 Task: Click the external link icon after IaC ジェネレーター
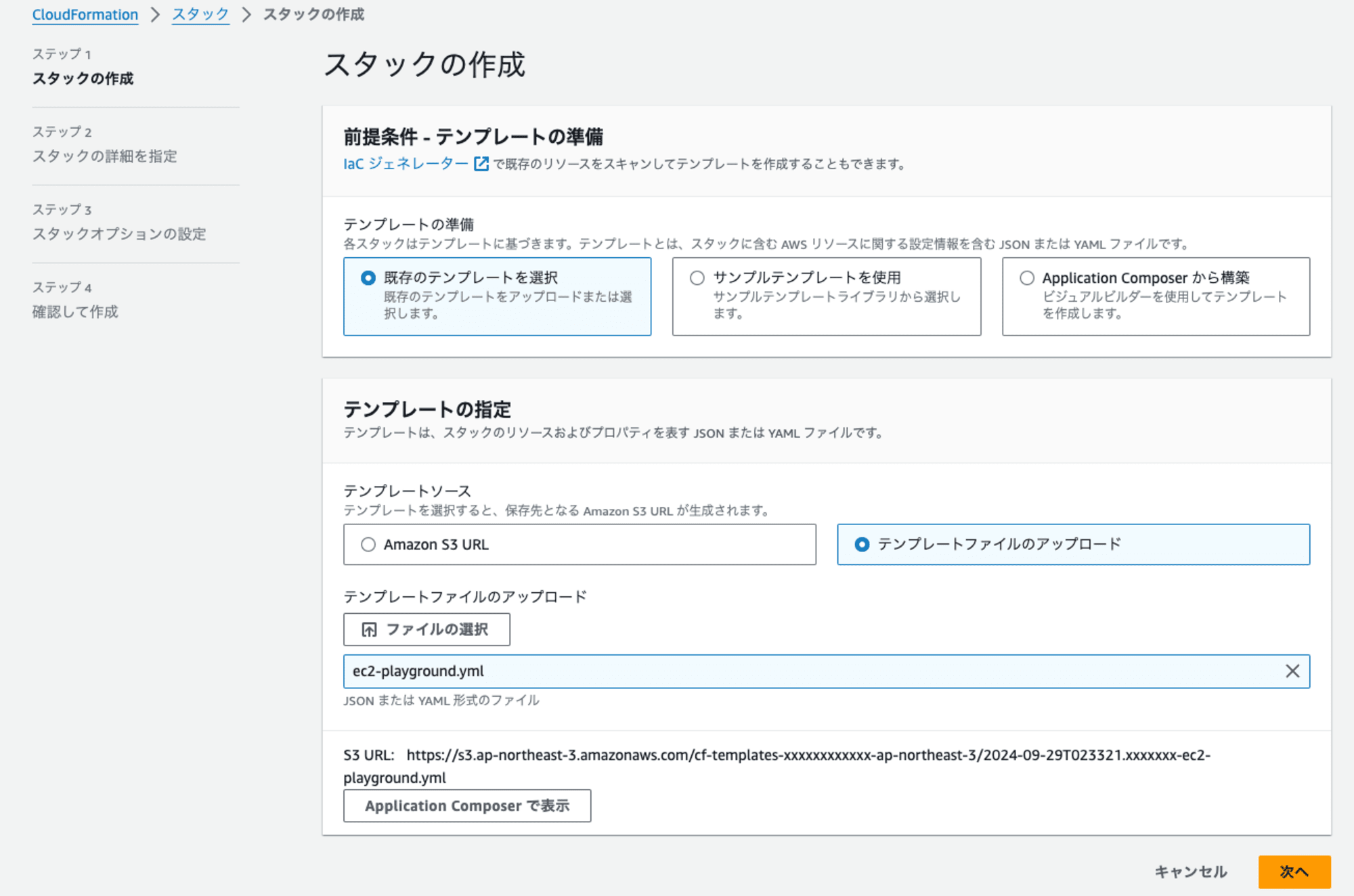tap(481, 164)
